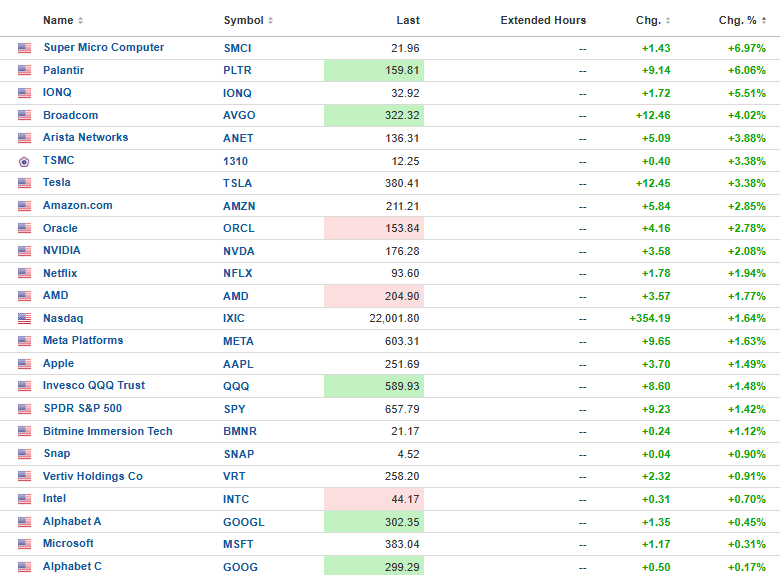Click the 1310 symbol for TSMC
Viewport: 780px width, 575px height.
click(235, 161)
